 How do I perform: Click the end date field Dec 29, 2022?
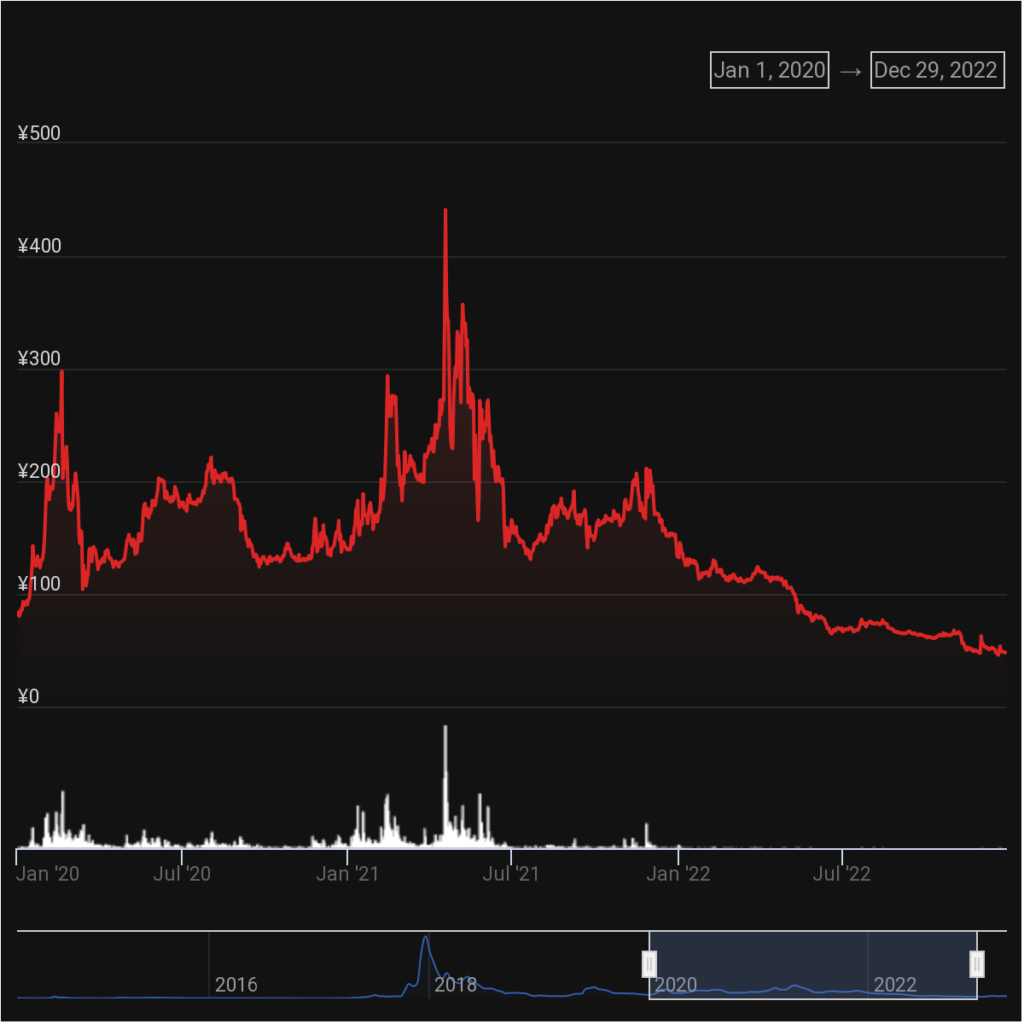click(x=938, y=70)
